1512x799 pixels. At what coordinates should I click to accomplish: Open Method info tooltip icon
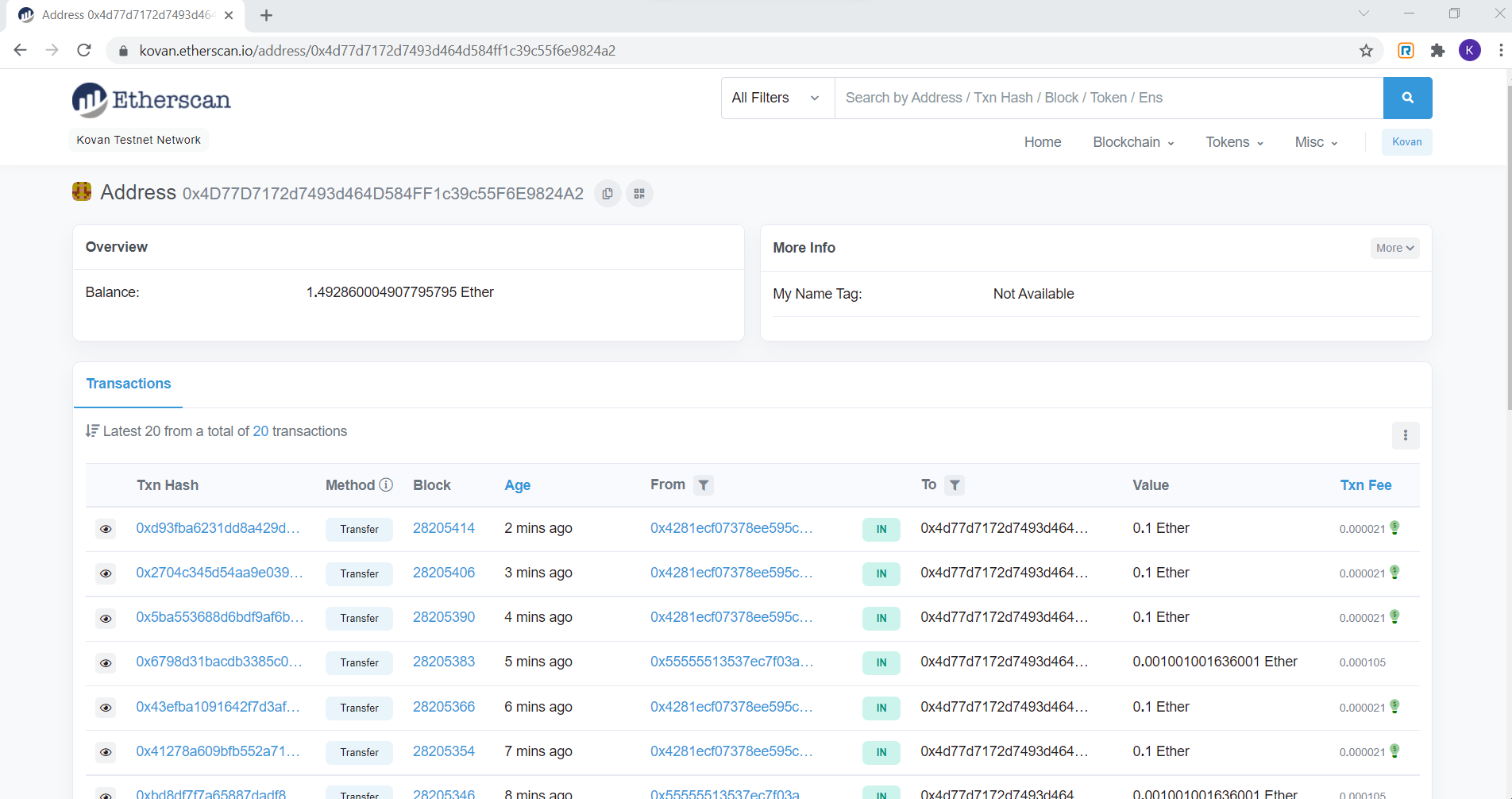point(386,484)
